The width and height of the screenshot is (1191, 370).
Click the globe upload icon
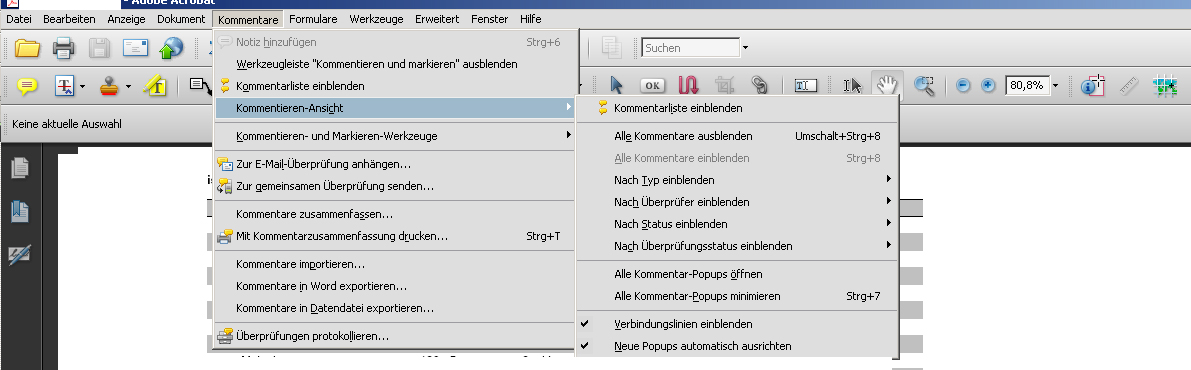[x=171, y=49]
